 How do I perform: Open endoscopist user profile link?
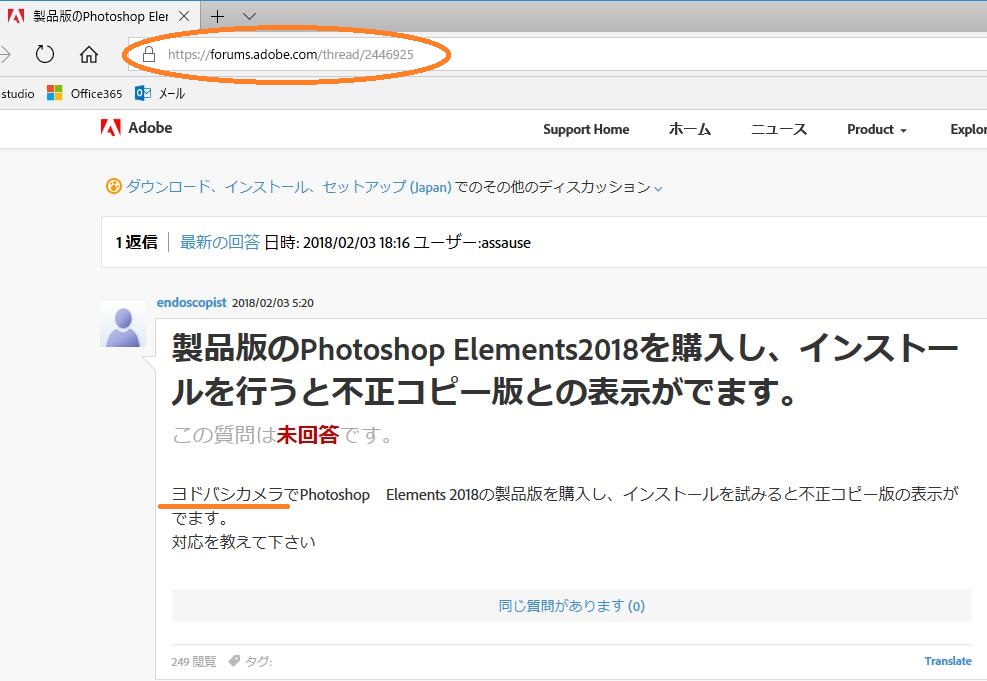point(191,302)
